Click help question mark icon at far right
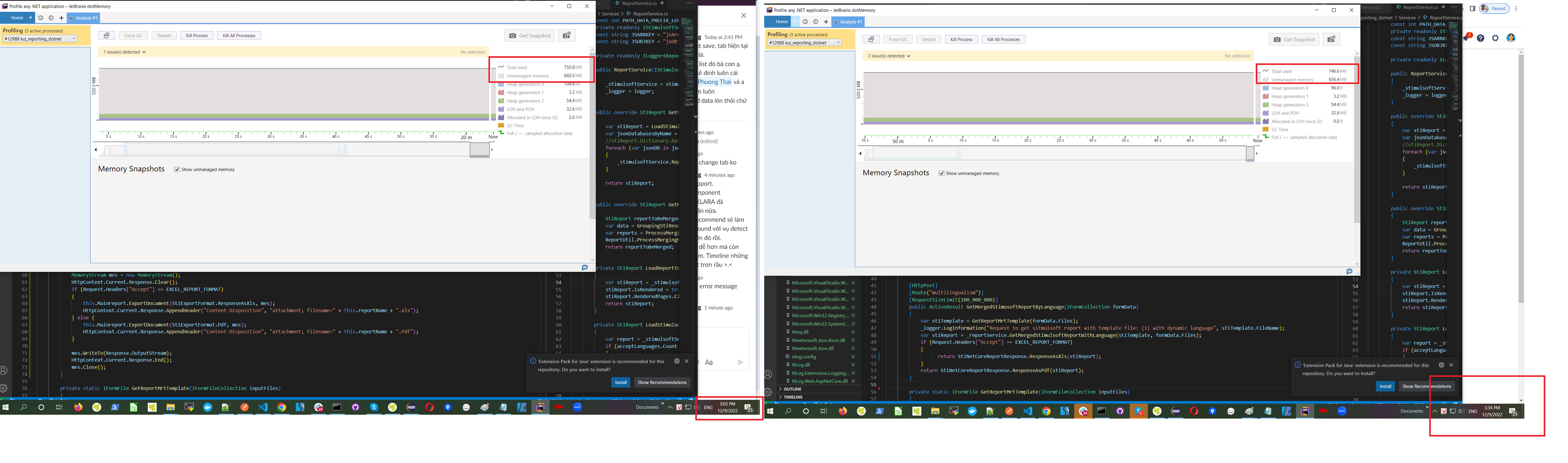 (x=1480, y=38)
